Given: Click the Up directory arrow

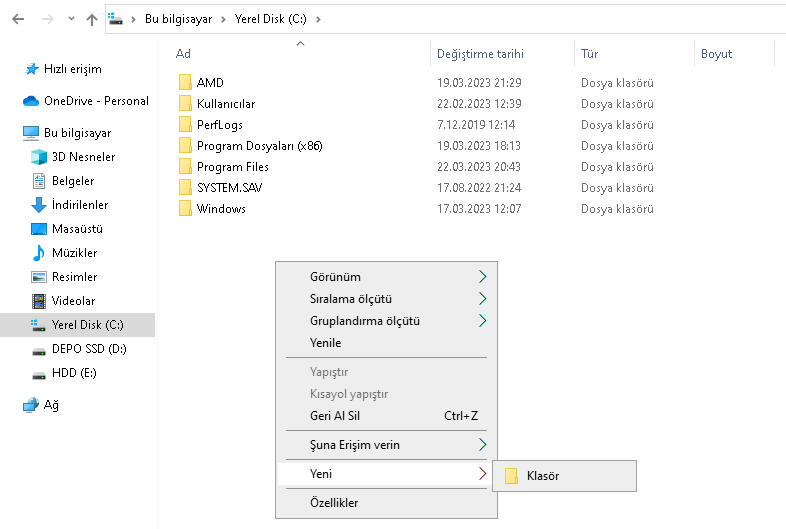Looking at the screenshot, I should 92,19.
